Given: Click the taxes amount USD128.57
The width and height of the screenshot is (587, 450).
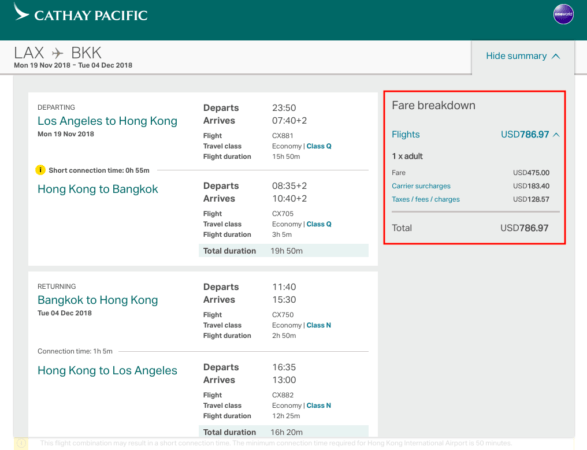Looking at the screenshot, I should click(x=531, y=199).
